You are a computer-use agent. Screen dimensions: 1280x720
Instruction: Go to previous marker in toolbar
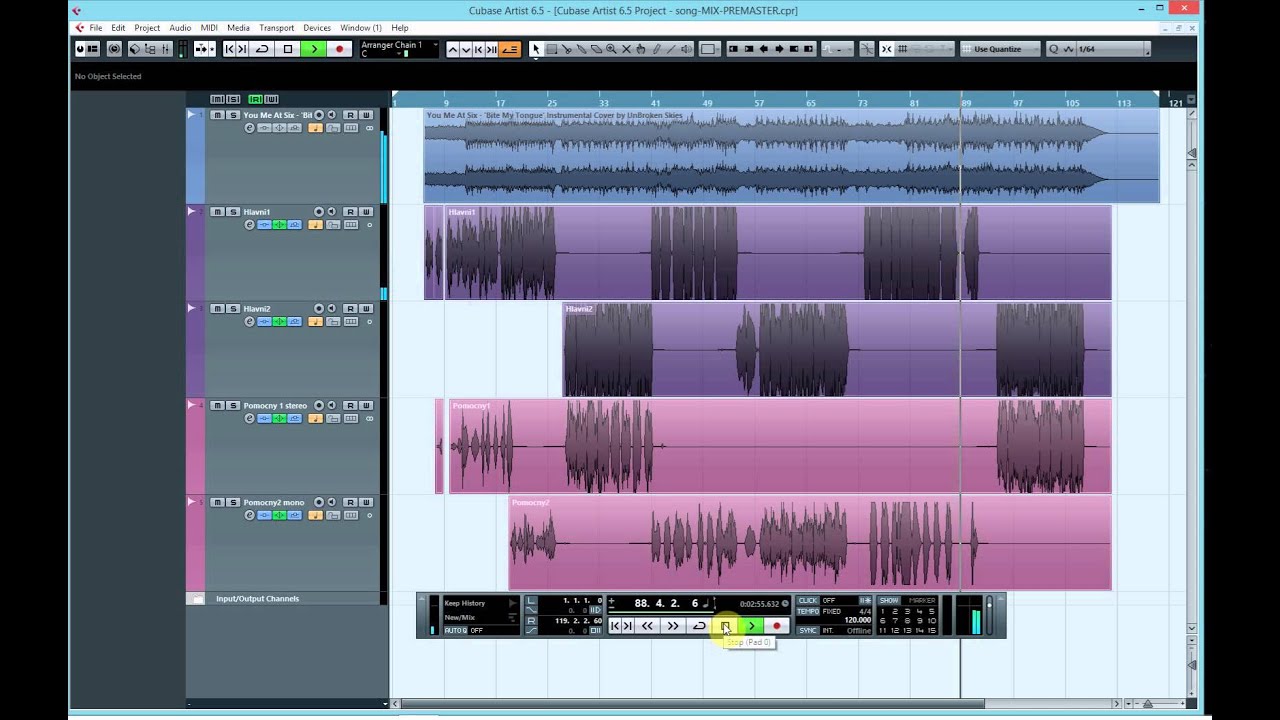[229, 49]
